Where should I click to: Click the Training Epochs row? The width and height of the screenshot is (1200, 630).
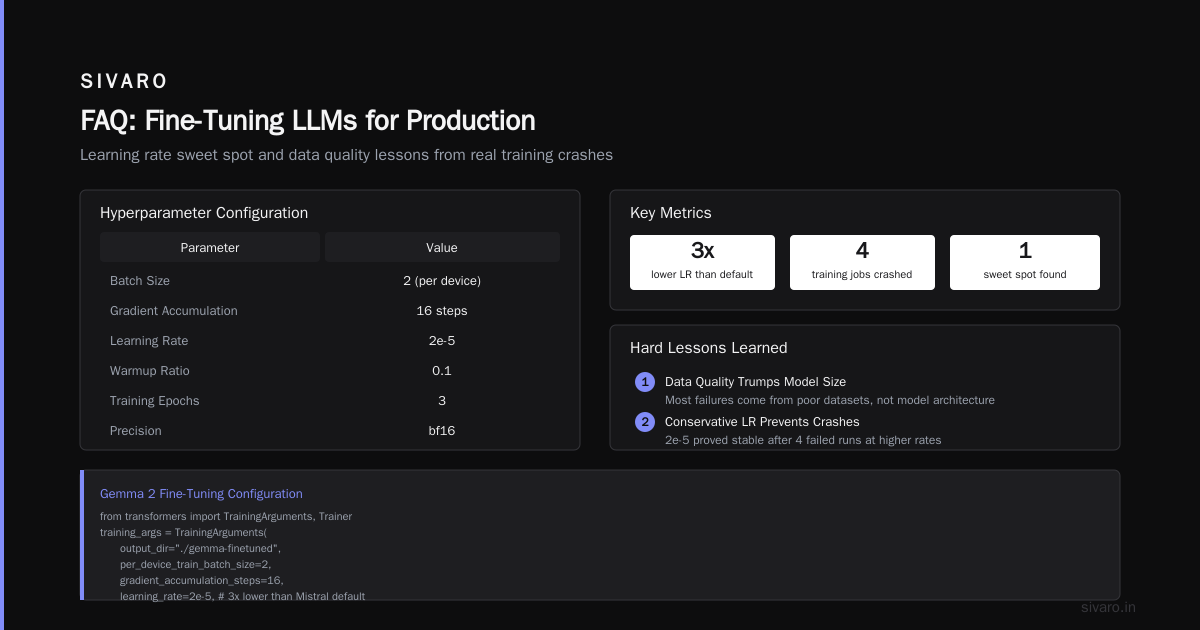330,401
